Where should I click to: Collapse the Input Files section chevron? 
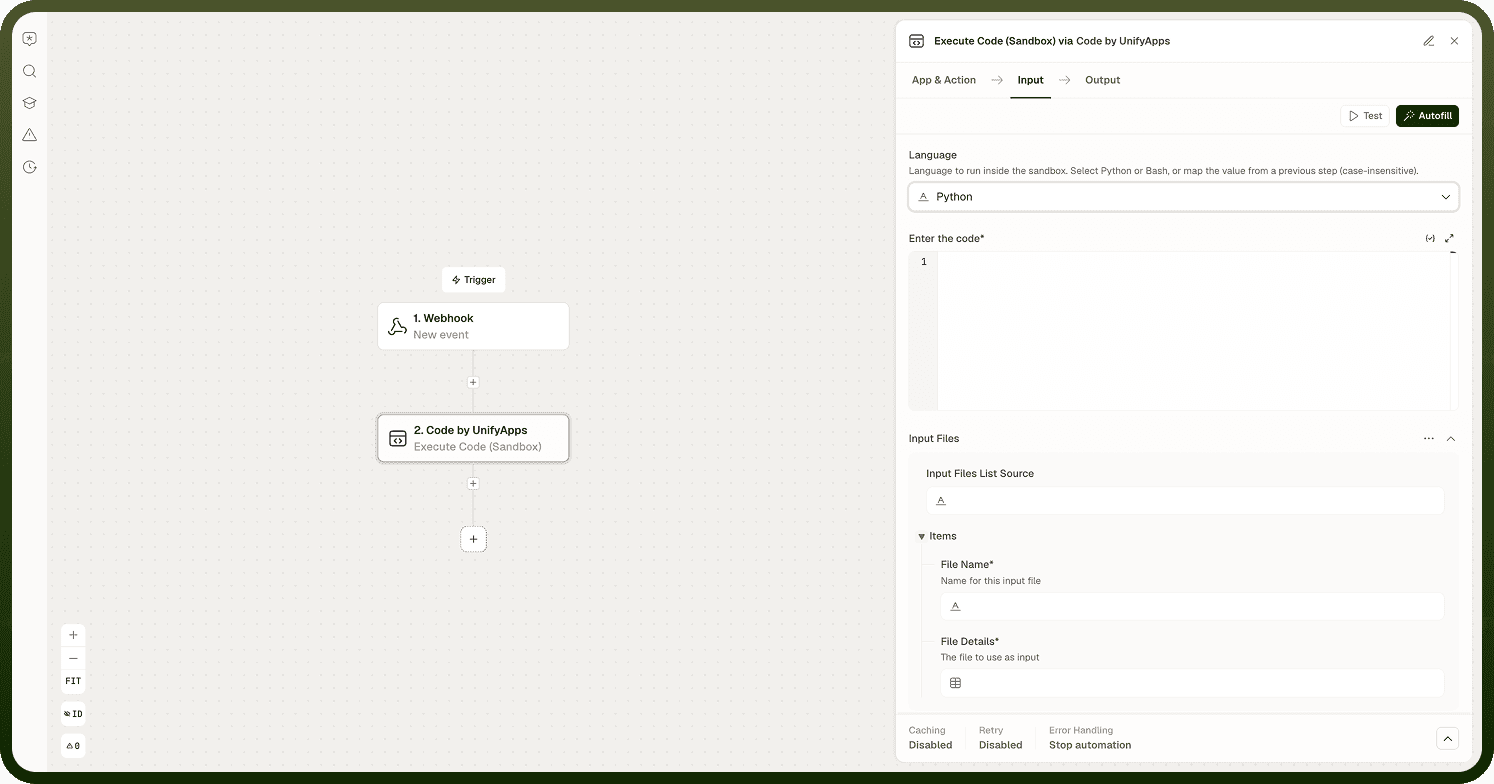point(1451,439)
